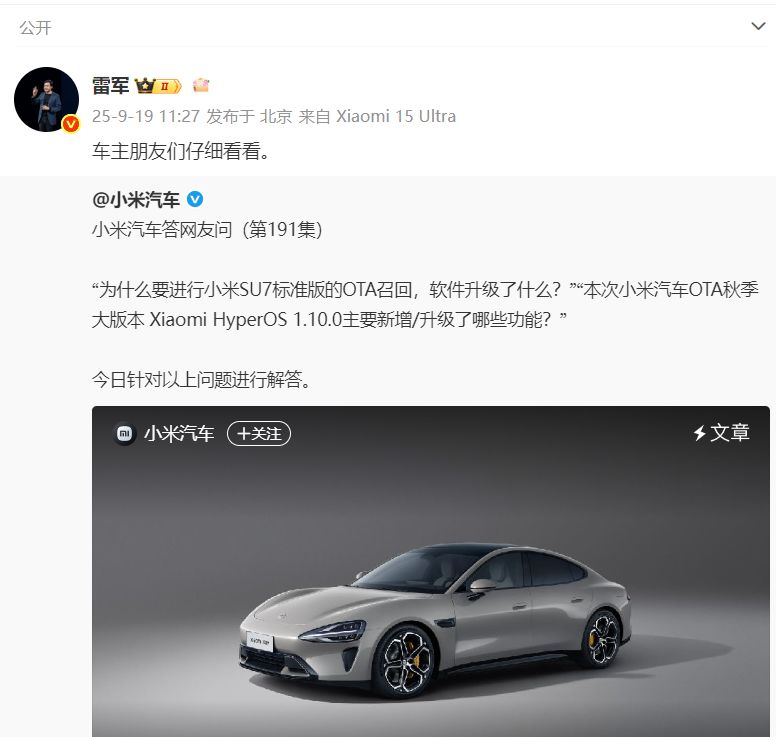Click the Xiaomi Mi logo in the article card
The image size is (776, 737).
point(124,434)
